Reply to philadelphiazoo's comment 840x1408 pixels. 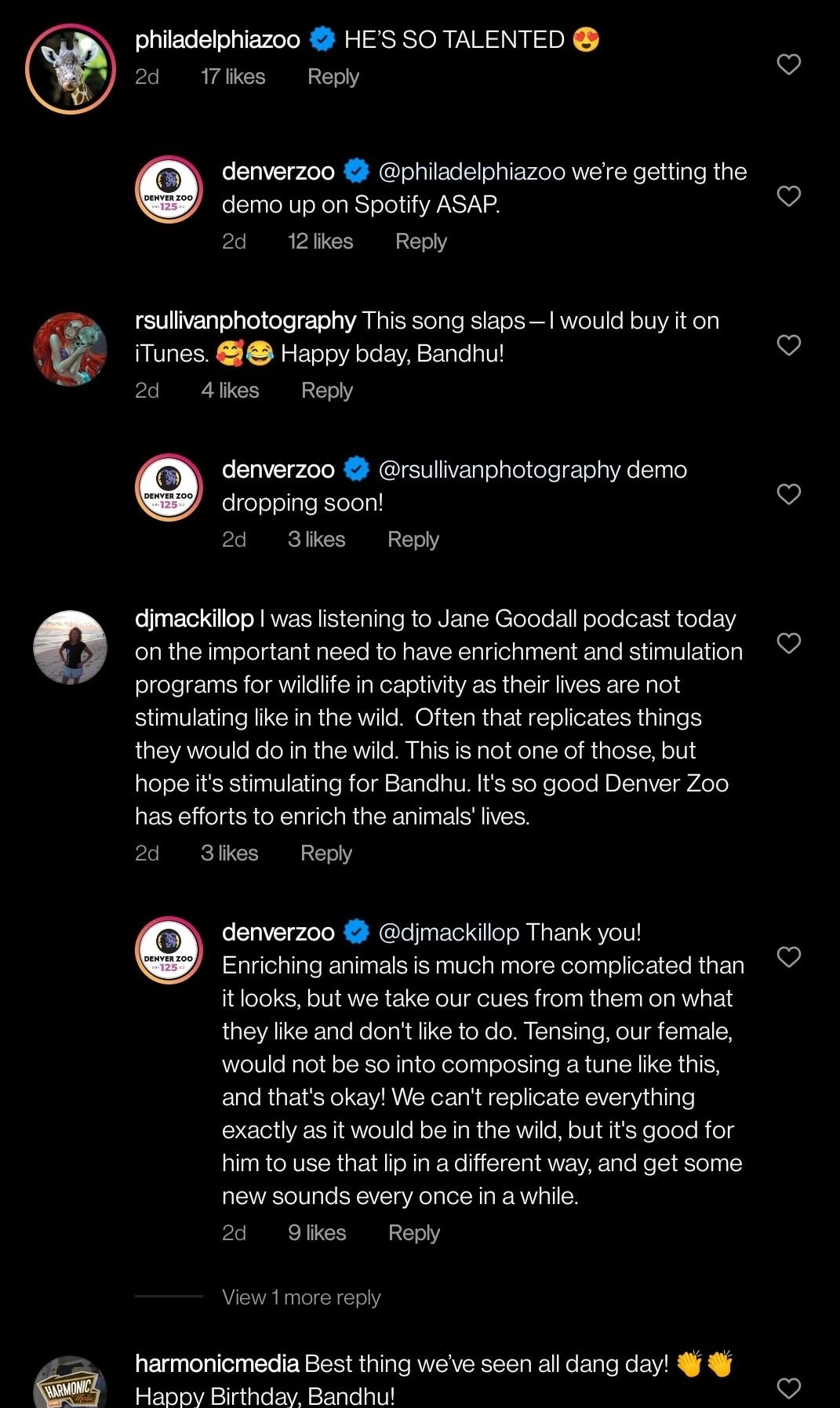tap(333, 77)
